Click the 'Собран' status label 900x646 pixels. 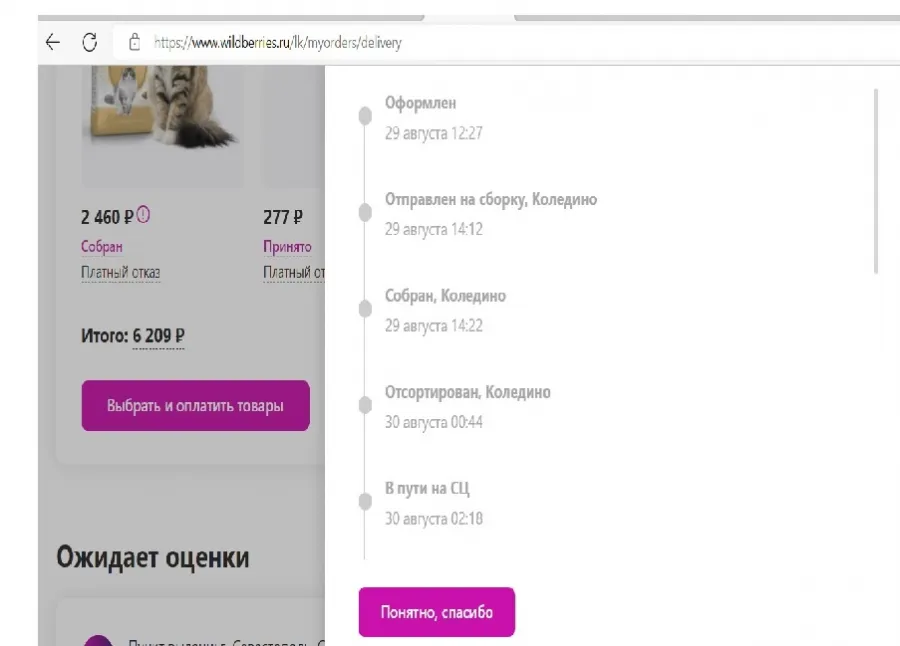102,246
